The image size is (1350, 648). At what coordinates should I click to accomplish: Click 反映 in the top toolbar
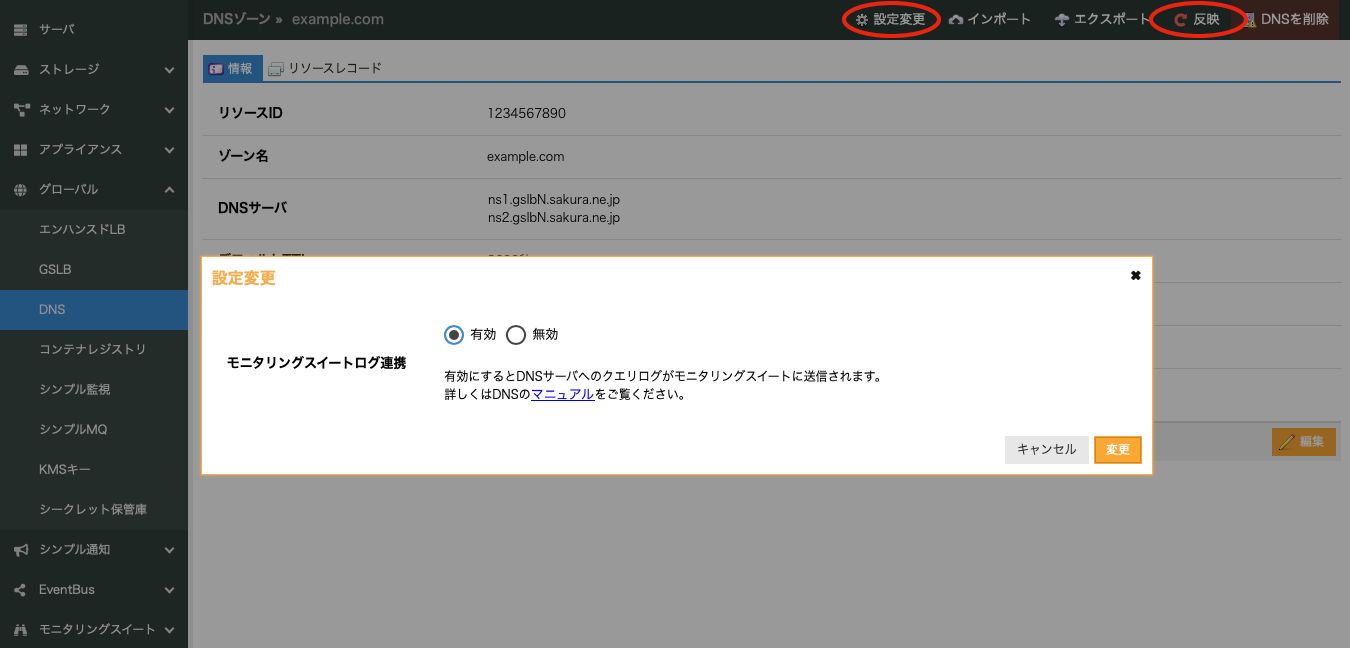[1198, 20]
